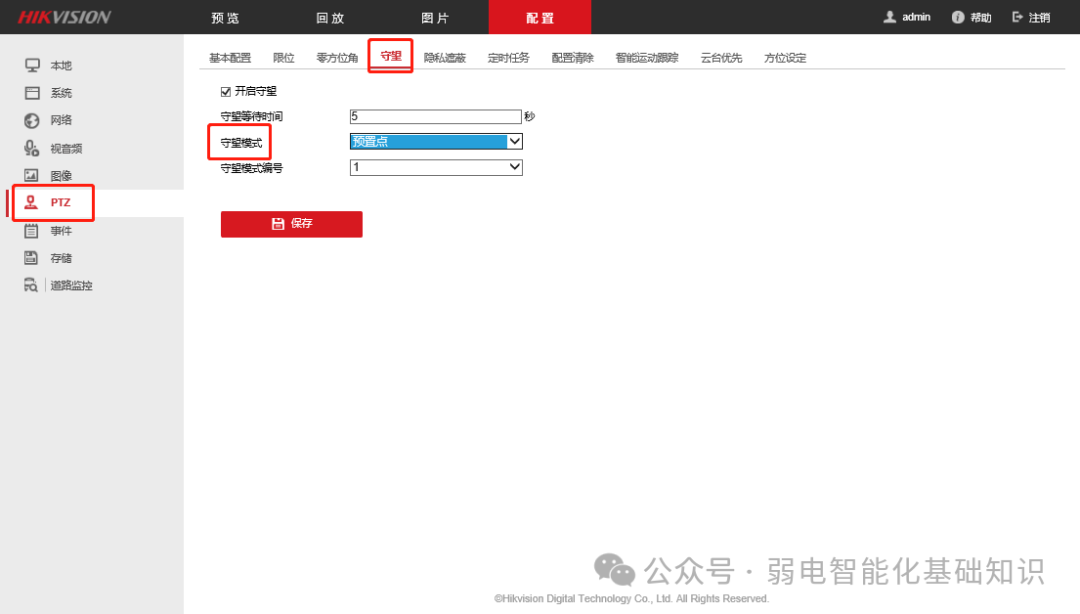Click the 视音频 microphone icon in sidebar

point(32,148)
